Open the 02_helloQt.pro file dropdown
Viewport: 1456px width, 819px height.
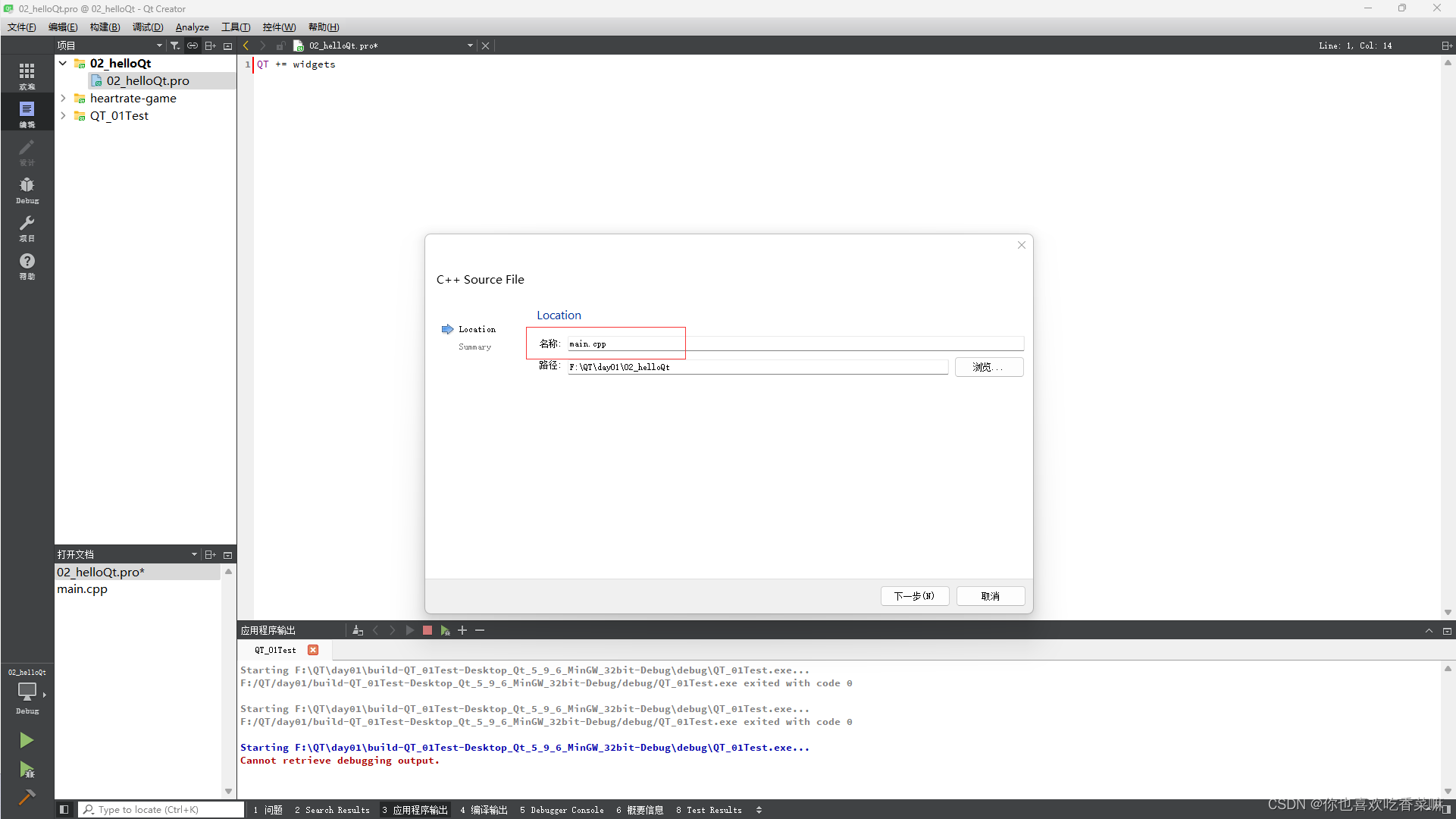coord(470,45)
